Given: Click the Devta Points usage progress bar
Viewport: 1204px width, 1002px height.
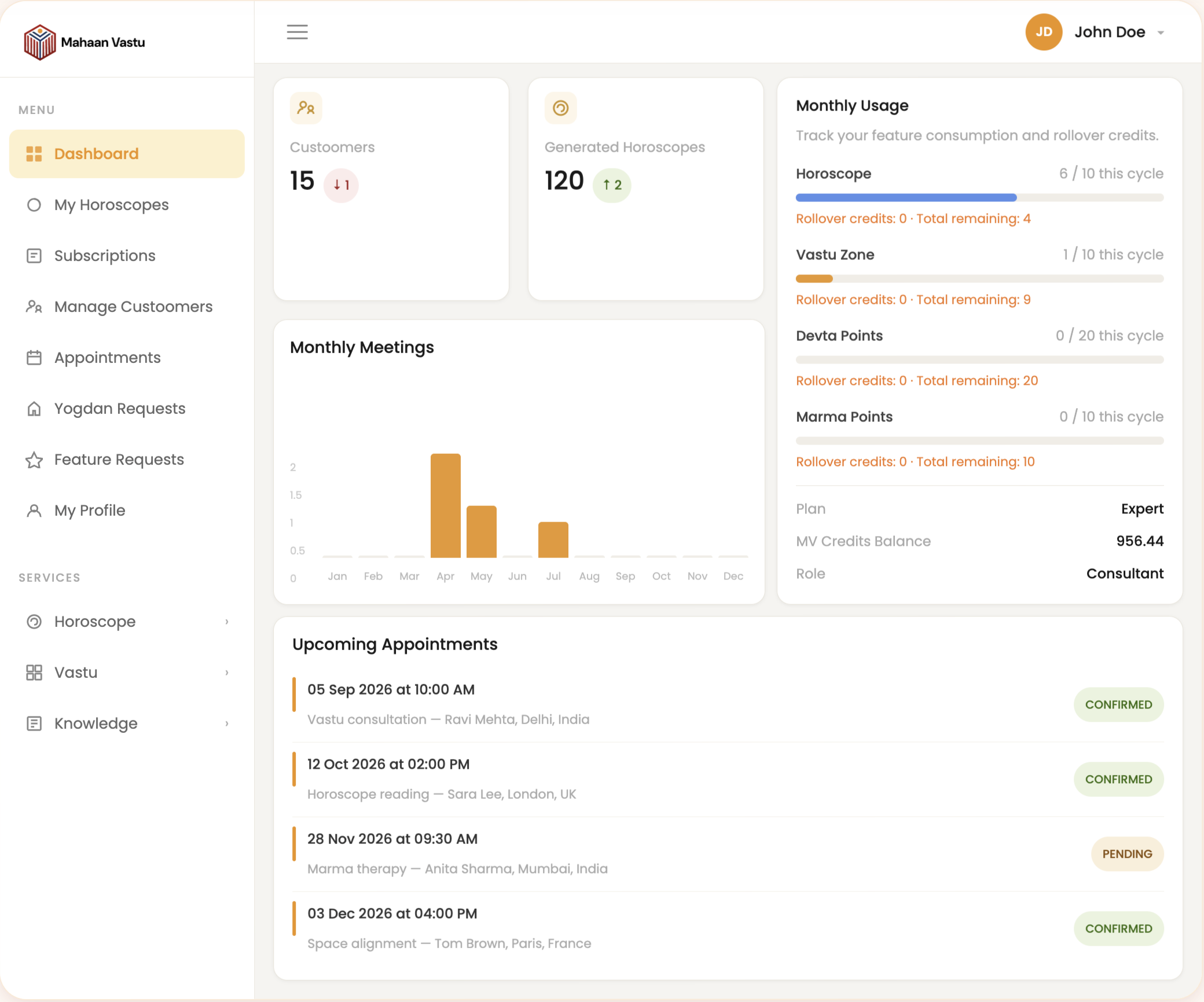Looking at the screenshot, I should pyautogui.click(x=979, y=360).
